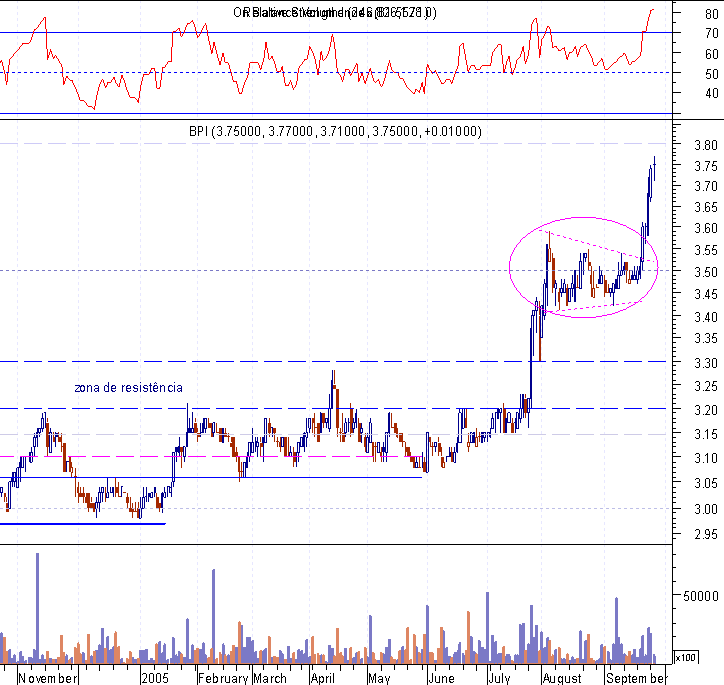Click the x100 volume multiplier box
This screenshot has height=685, width=724.
coord(686,657)
